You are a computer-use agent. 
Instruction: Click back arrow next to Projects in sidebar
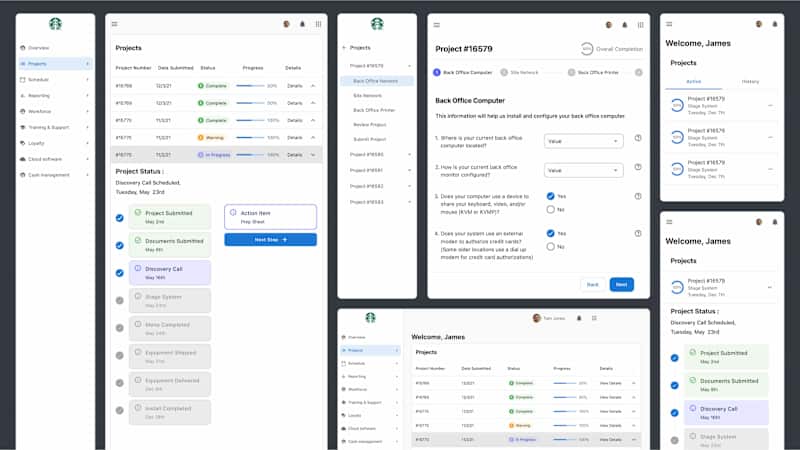coord(344,47)
